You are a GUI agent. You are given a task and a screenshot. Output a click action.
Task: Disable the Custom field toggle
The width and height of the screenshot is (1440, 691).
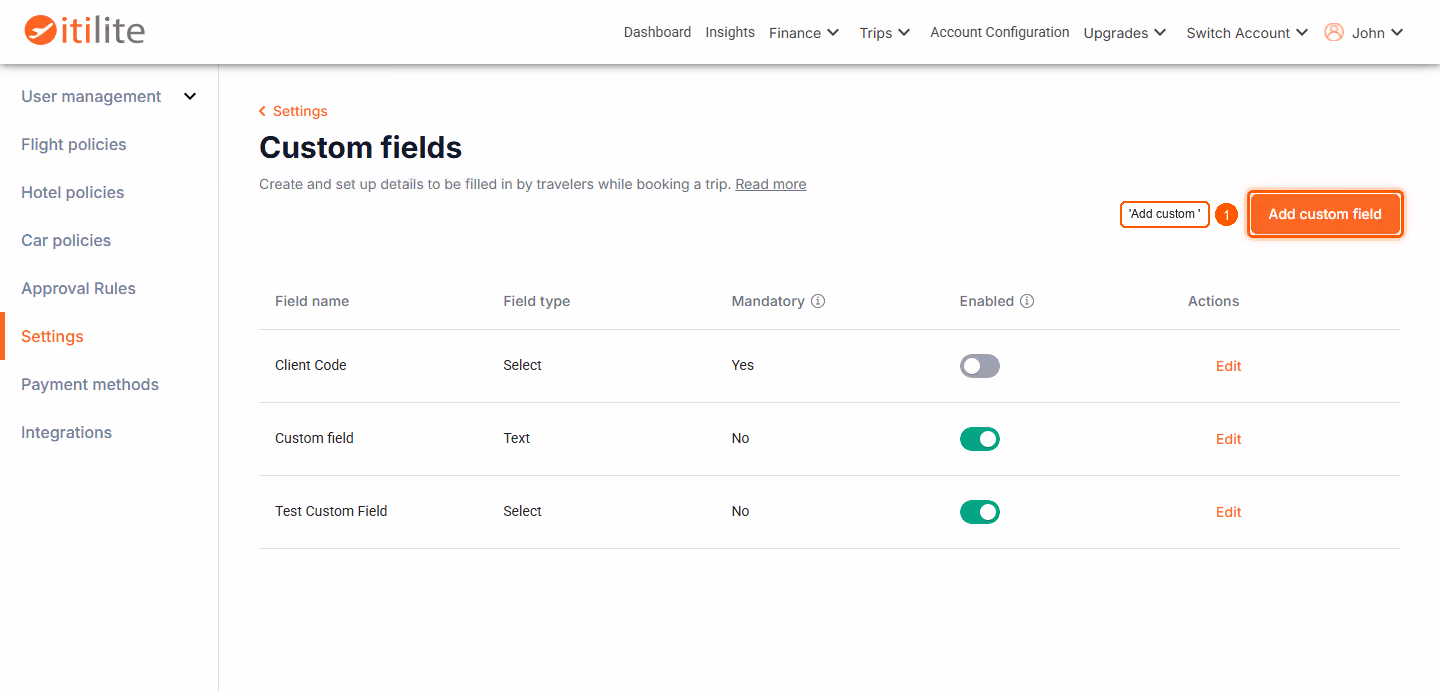tap(980, 439)
